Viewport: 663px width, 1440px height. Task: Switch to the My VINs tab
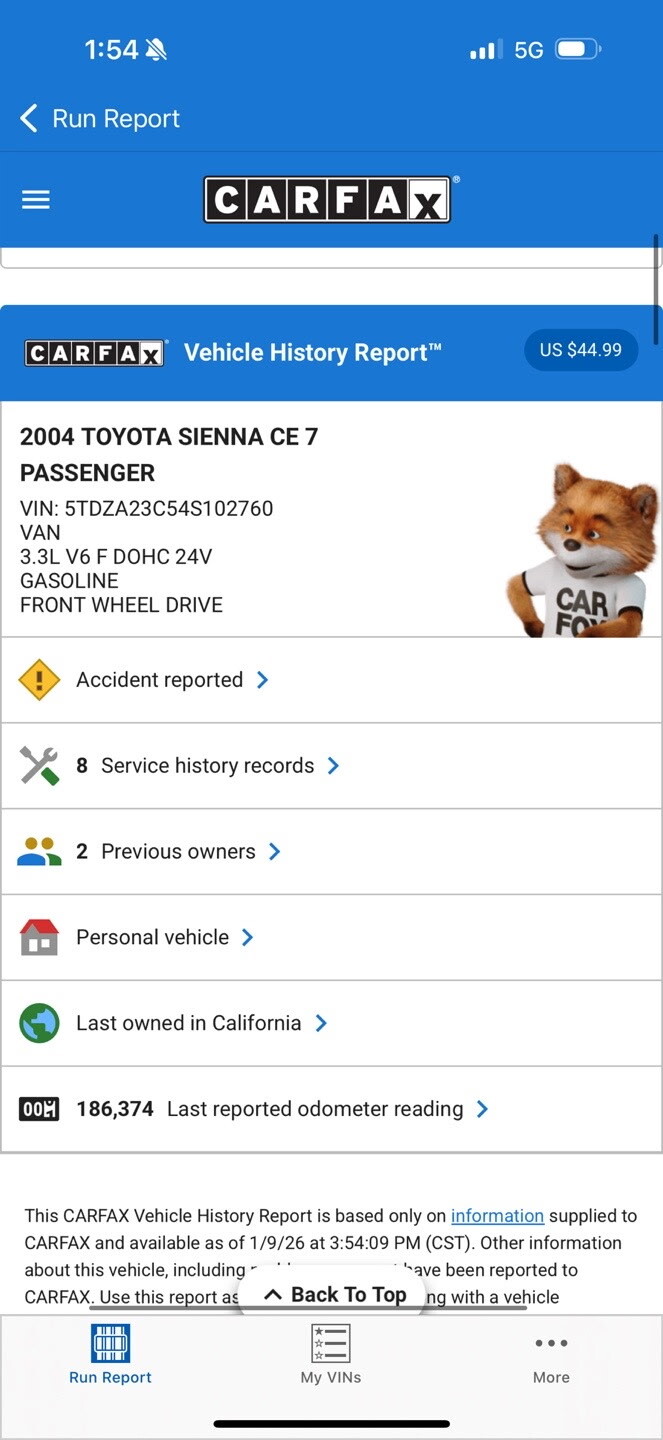(x=331, y=1355)
